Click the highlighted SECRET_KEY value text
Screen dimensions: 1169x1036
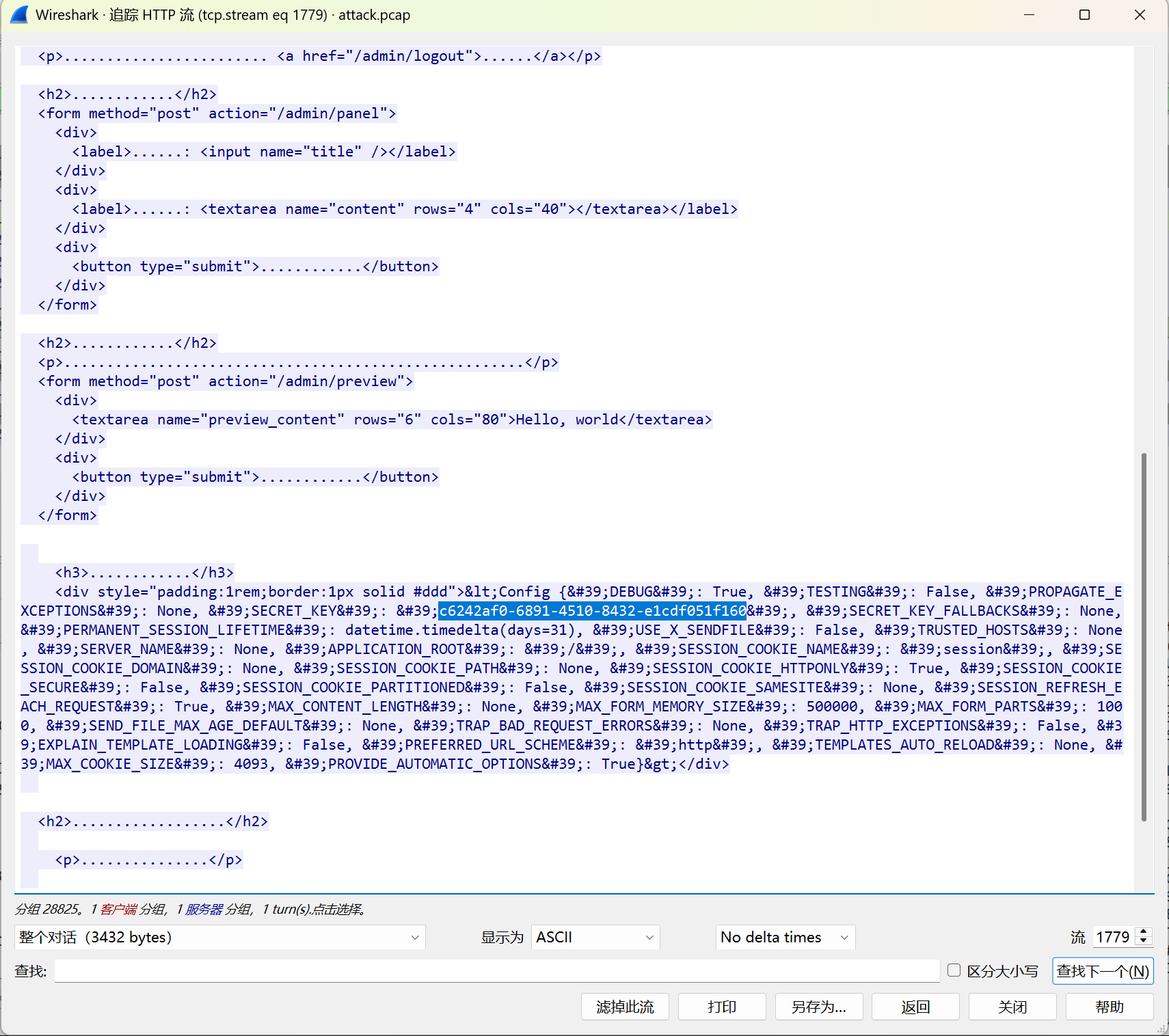592,611
